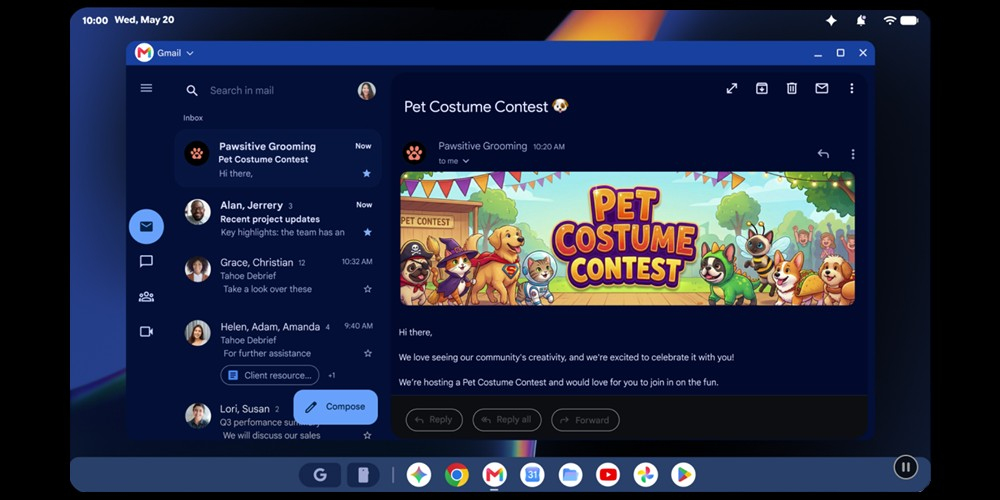Click the sender name Pawsitive Grooming in message
This screenshot has width=1000, height=500.
483,146
